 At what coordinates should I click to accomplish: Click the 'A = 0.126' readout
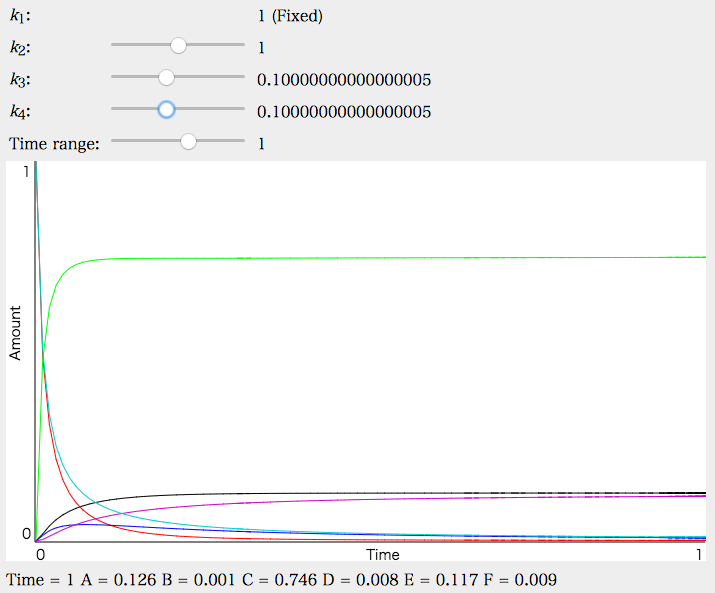click(119, 580)
